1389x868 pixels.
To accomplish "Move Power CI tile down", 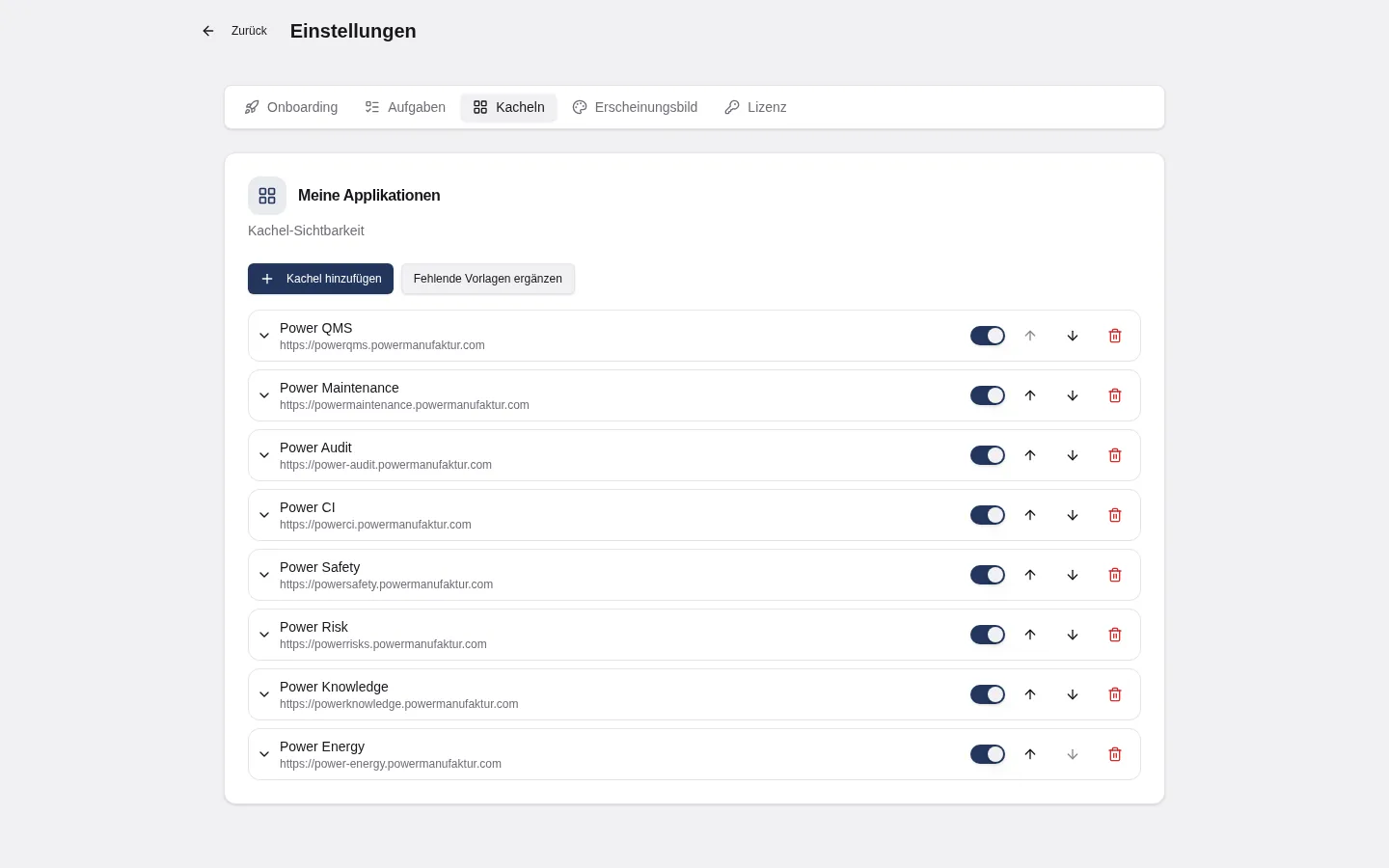I will [1073, 515].
